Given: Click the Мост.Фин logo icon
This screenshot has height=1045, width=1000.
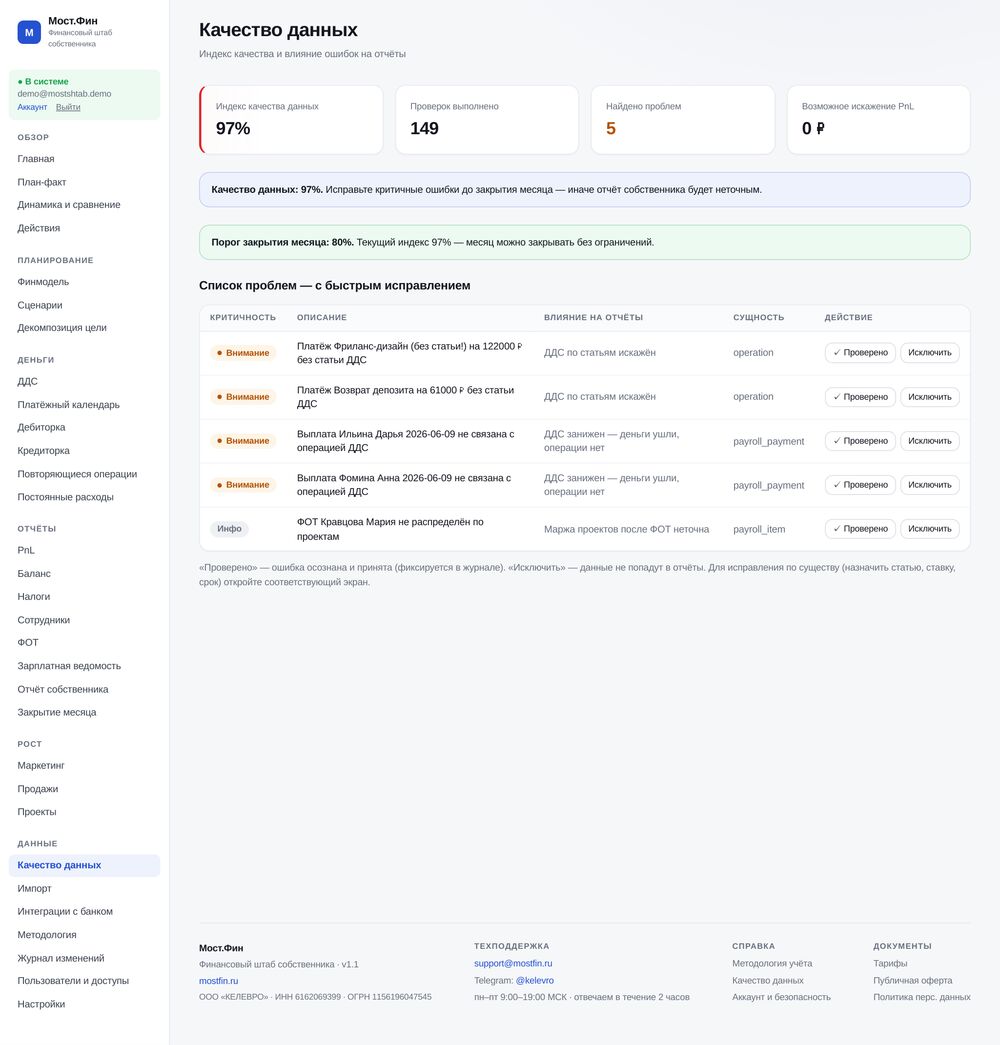Looking at the screenshot, I should pyautogui.click(x=29, y=32).
